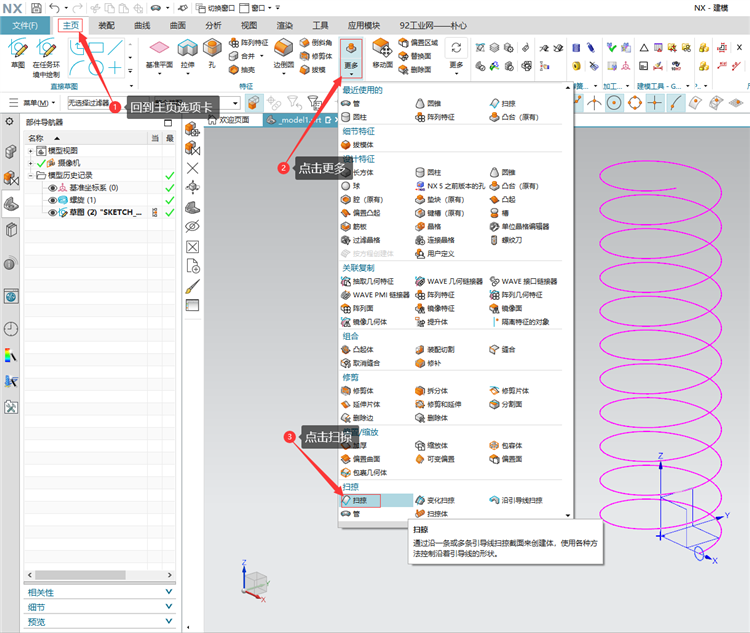The width and height of the screenshot is (750, 633).
Task: Open the 合并 dropdown arrow
Action: pyautogui.click(x=262, y=56)
